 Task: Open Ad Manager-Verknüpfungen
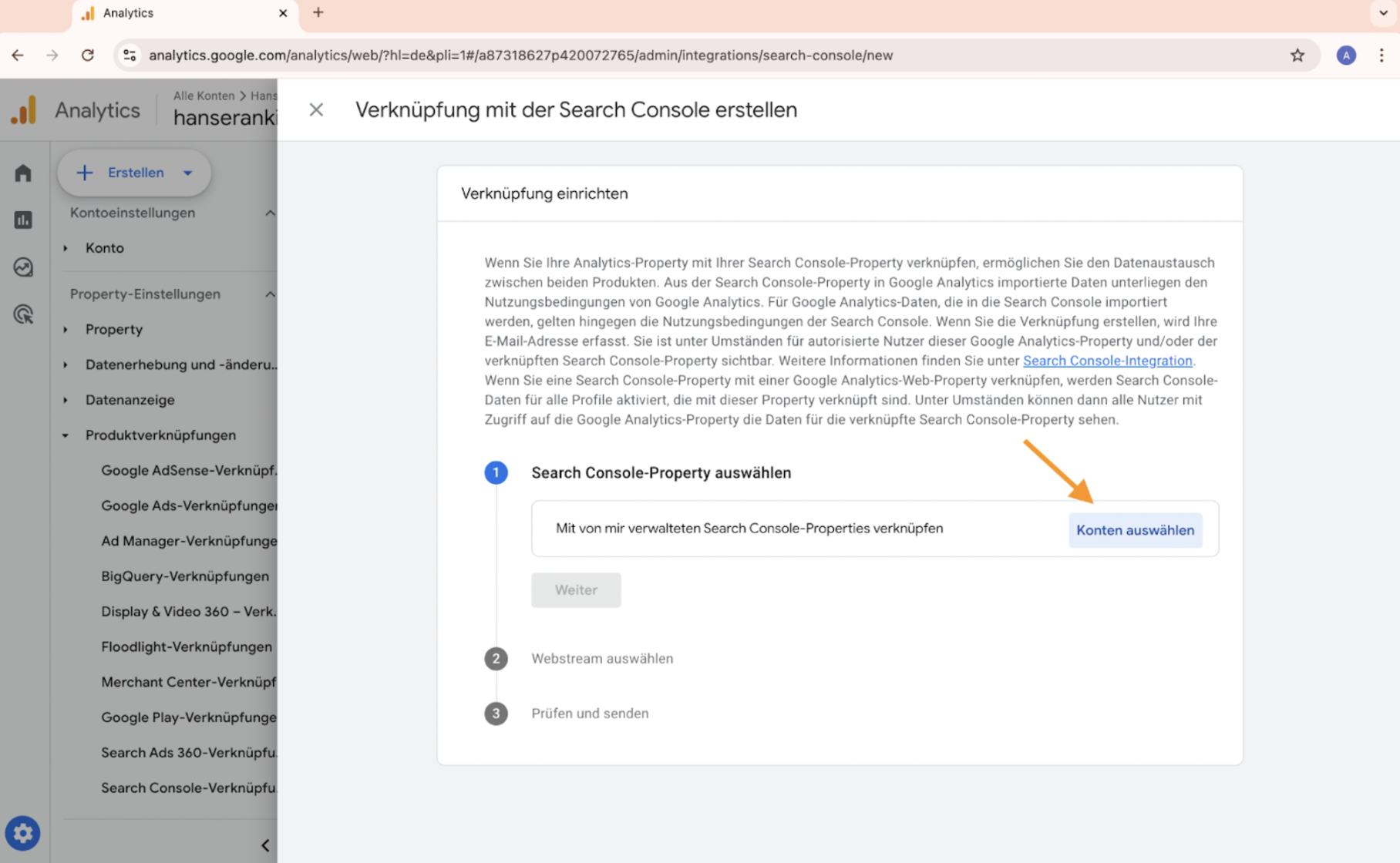(x=188, y=541)
